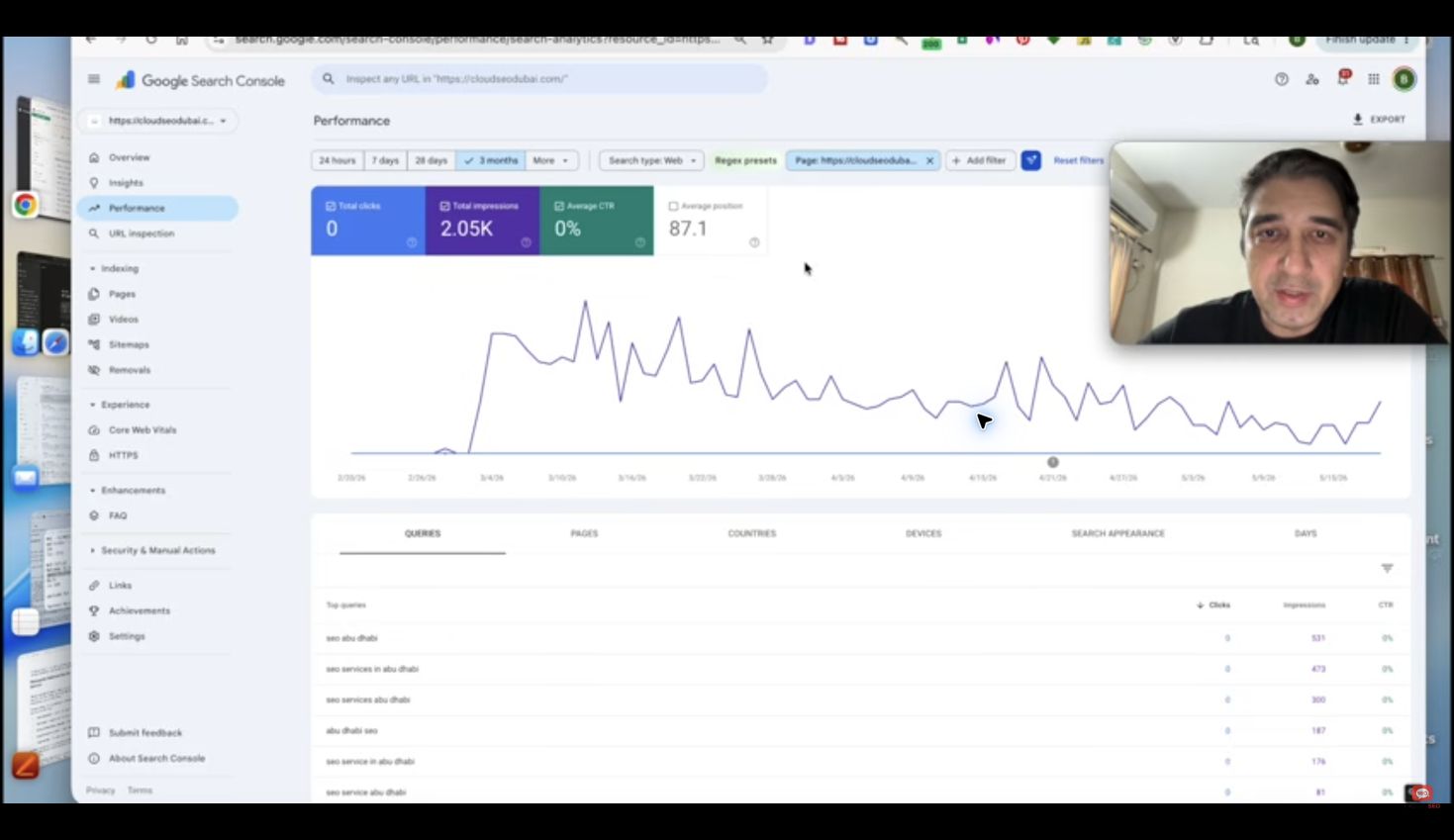Viewport: 1454px width, 840px height.
Task: Click the blue filter toggle icon
Action: coord(1030,160)
